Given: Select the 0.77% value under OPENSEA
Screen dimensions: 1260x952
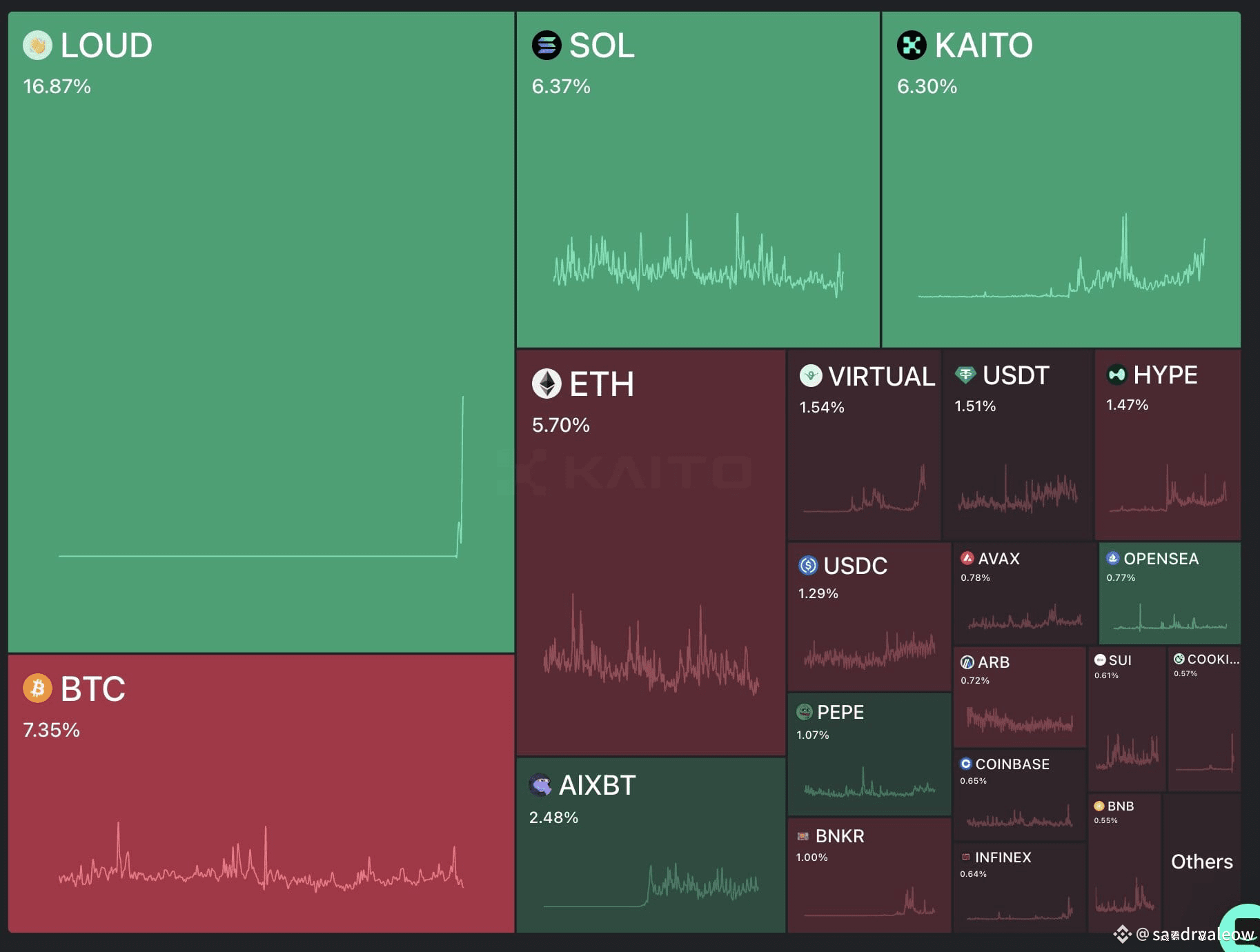Looking at the screenshot, I should click(x=1121, y=577).
